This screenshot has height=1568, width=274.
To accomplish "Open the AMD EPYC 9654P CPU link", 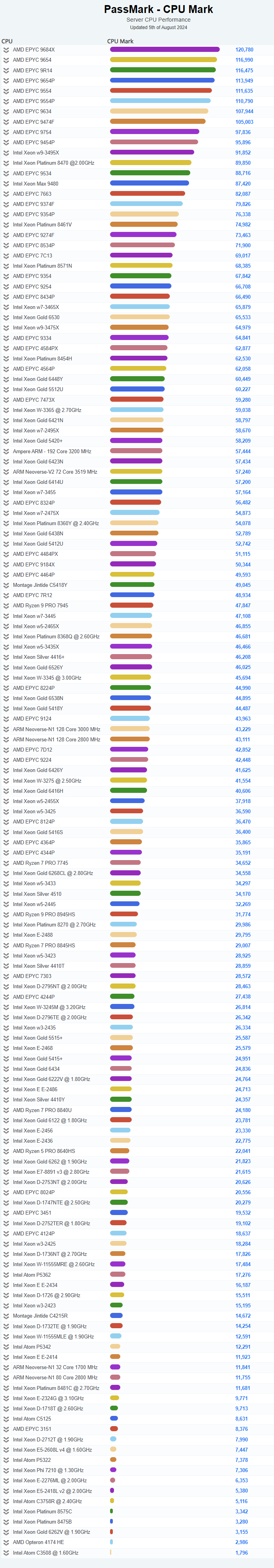I will click(x=33, y=81).
